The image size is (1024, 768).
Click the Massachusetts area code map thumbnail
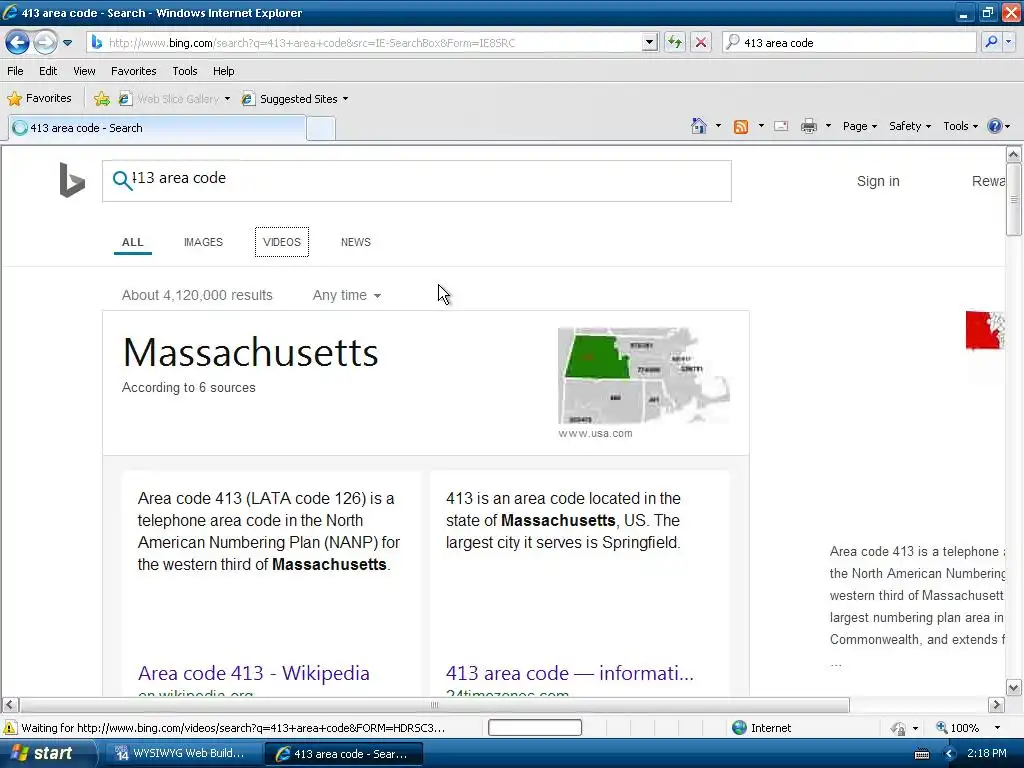(644, 376)
